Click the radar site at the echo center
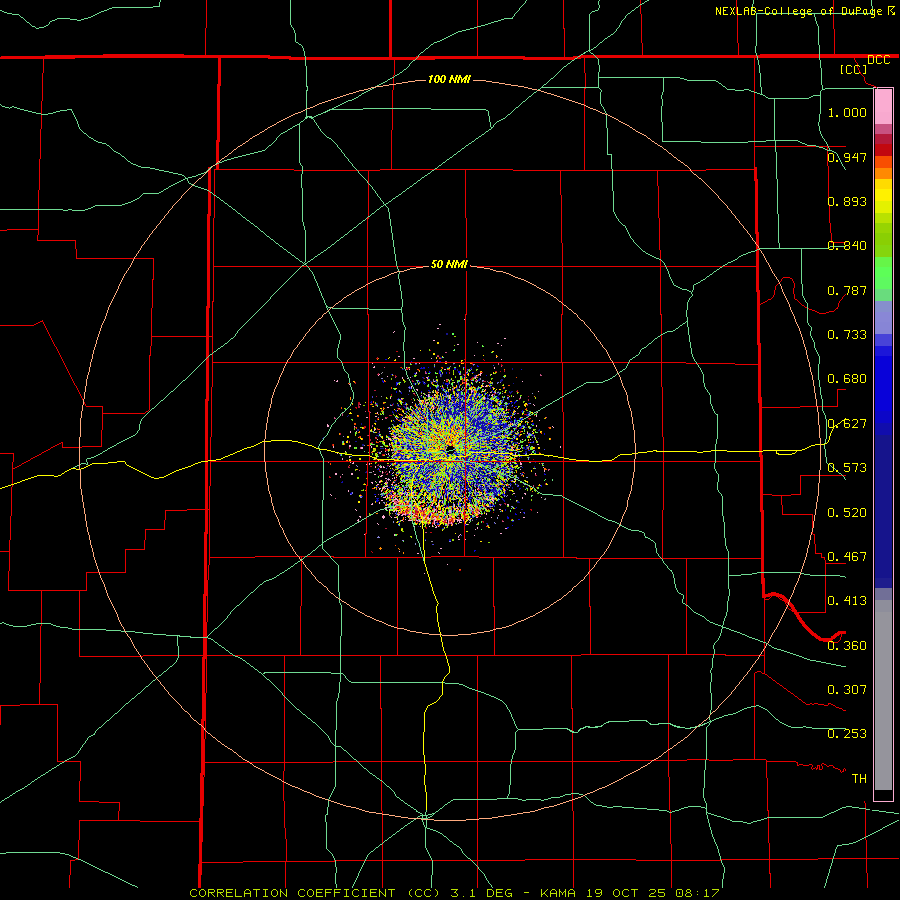Screen dimensions: 900x900 [x=450, y=448]
